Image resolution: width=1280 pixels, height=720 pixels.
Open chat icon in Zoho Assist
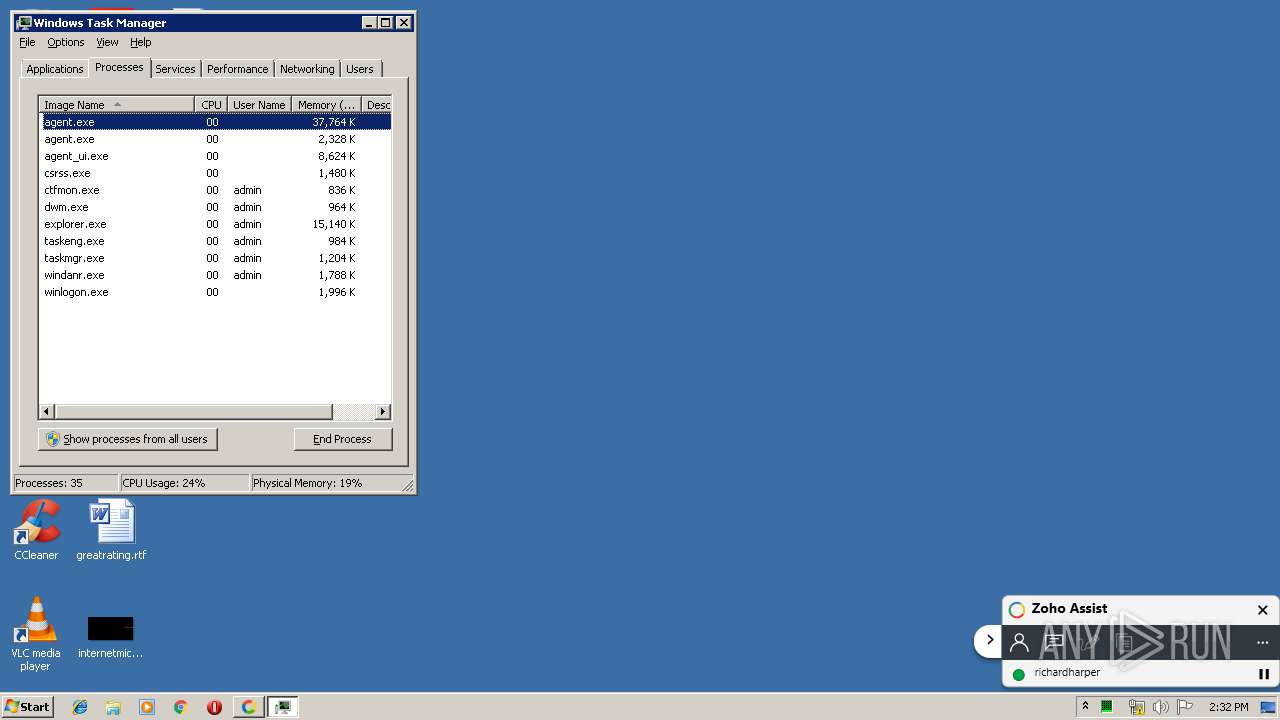tap(1054, 642)
